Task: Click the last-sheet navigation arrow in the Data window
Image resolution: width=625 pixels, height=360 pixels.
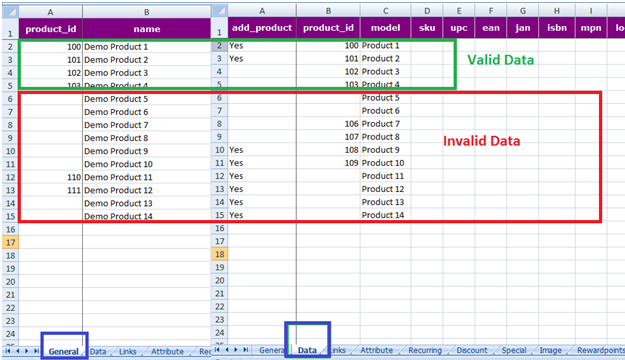Action: point(246,350)
